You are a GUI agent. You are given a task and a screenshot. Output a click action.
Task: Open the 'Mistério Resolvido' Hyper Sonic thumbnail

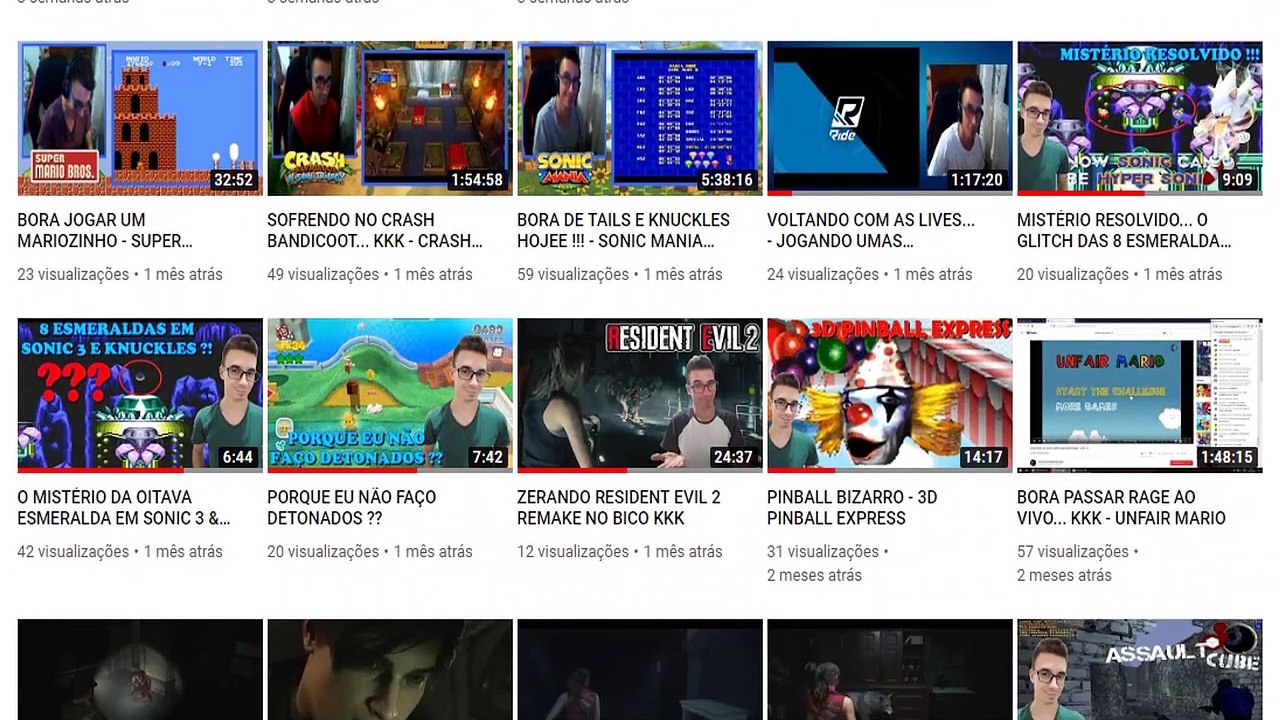(1140, 118)
